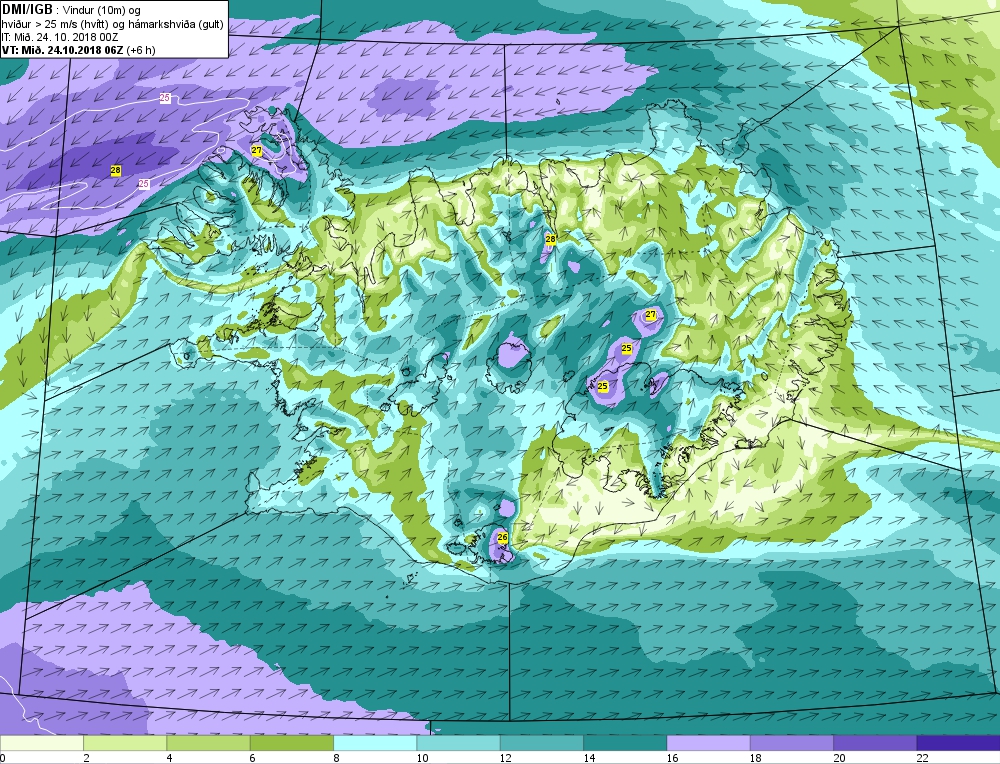Select the 18–20 m/s medium purple legend swatch
Viewport: 1000px width, 764px height.
pyautogui.click(x=791, y=743)
